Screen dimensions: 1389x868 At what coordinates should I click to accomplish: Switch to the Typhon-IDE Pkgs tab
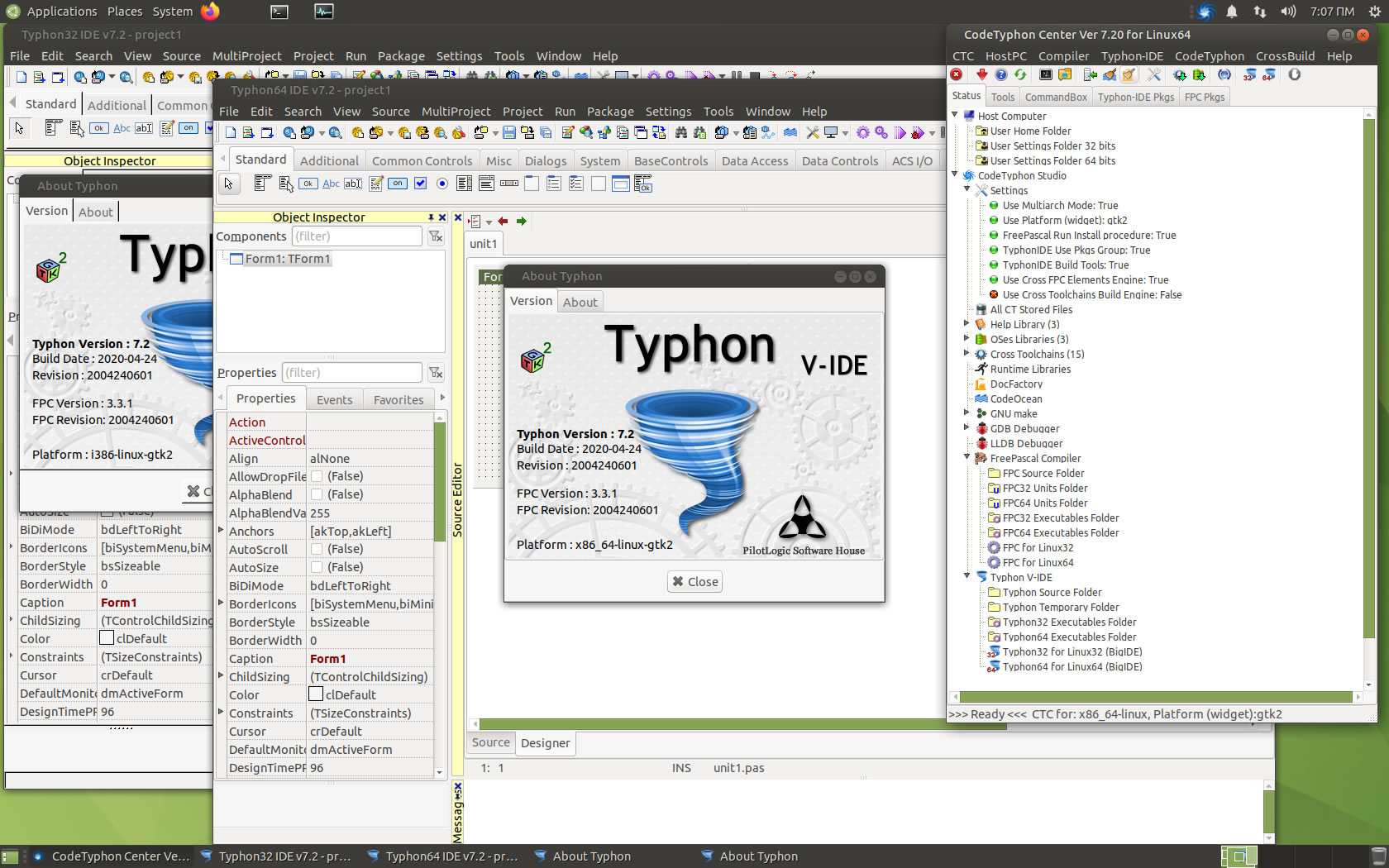tap(1135, 97)
